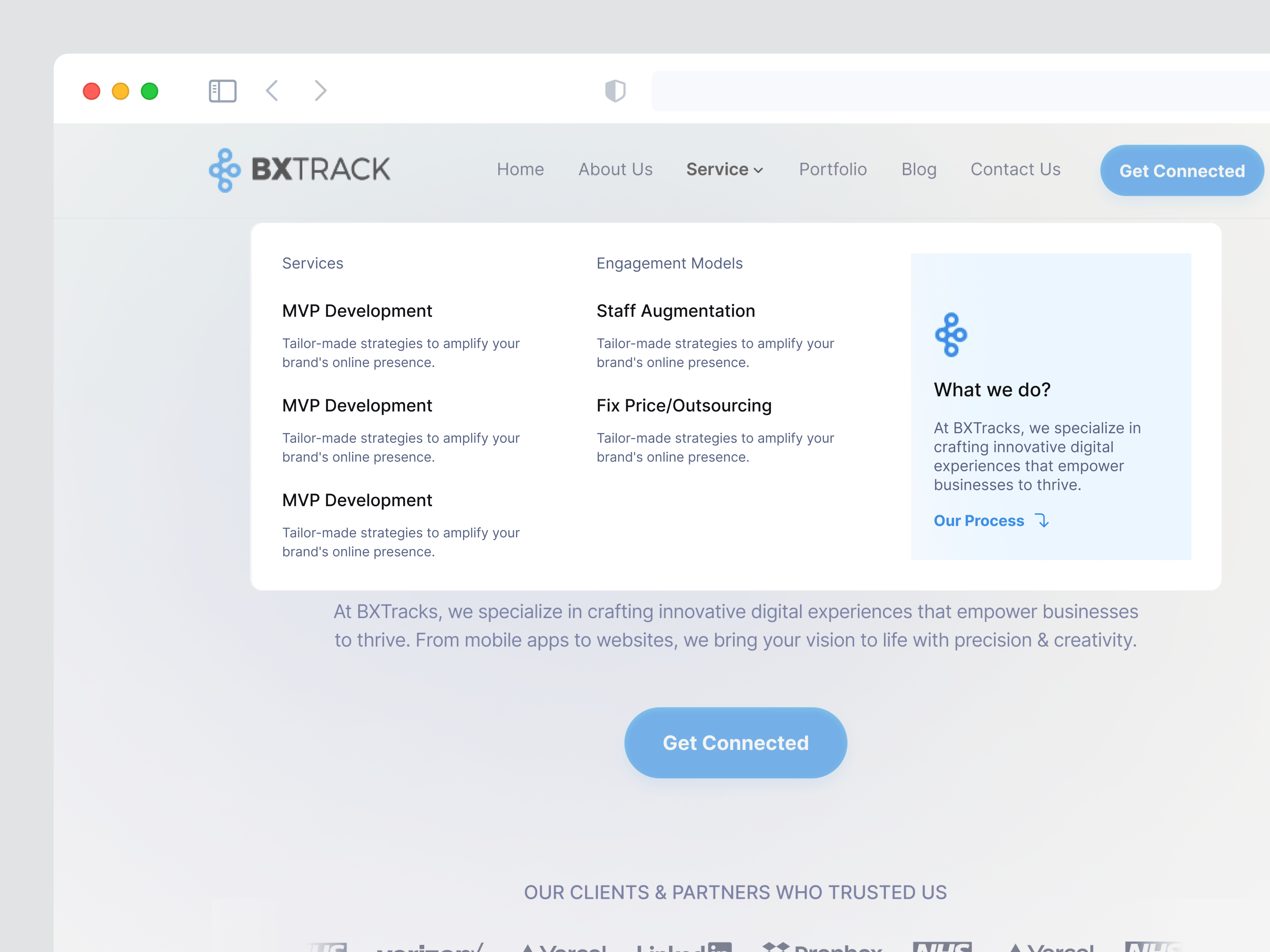This screenshot has height=952, width=1270.
Task: Click the 'Services' column heading
Action: click(312, 263)
